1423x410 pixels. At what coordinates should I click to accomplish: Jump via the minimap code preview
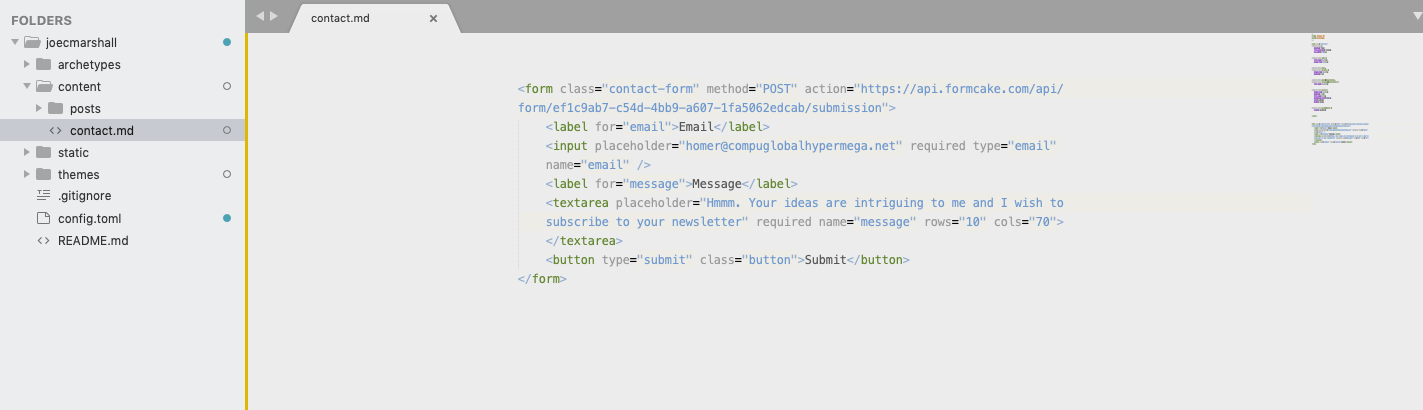pos(1340,91)
